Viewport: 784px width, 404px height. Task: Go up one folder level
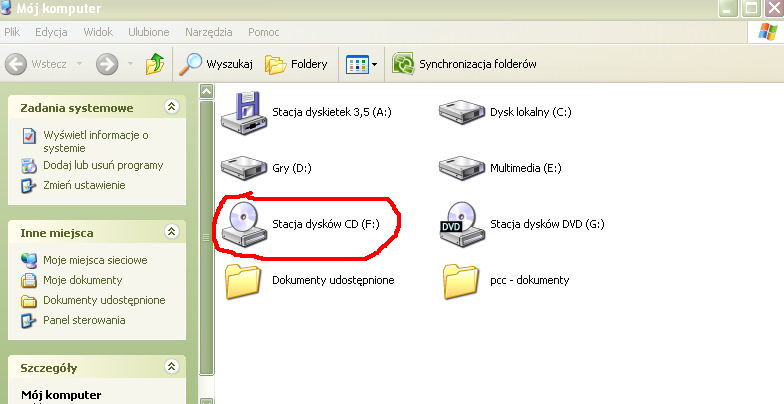click(x=155, y=64)
